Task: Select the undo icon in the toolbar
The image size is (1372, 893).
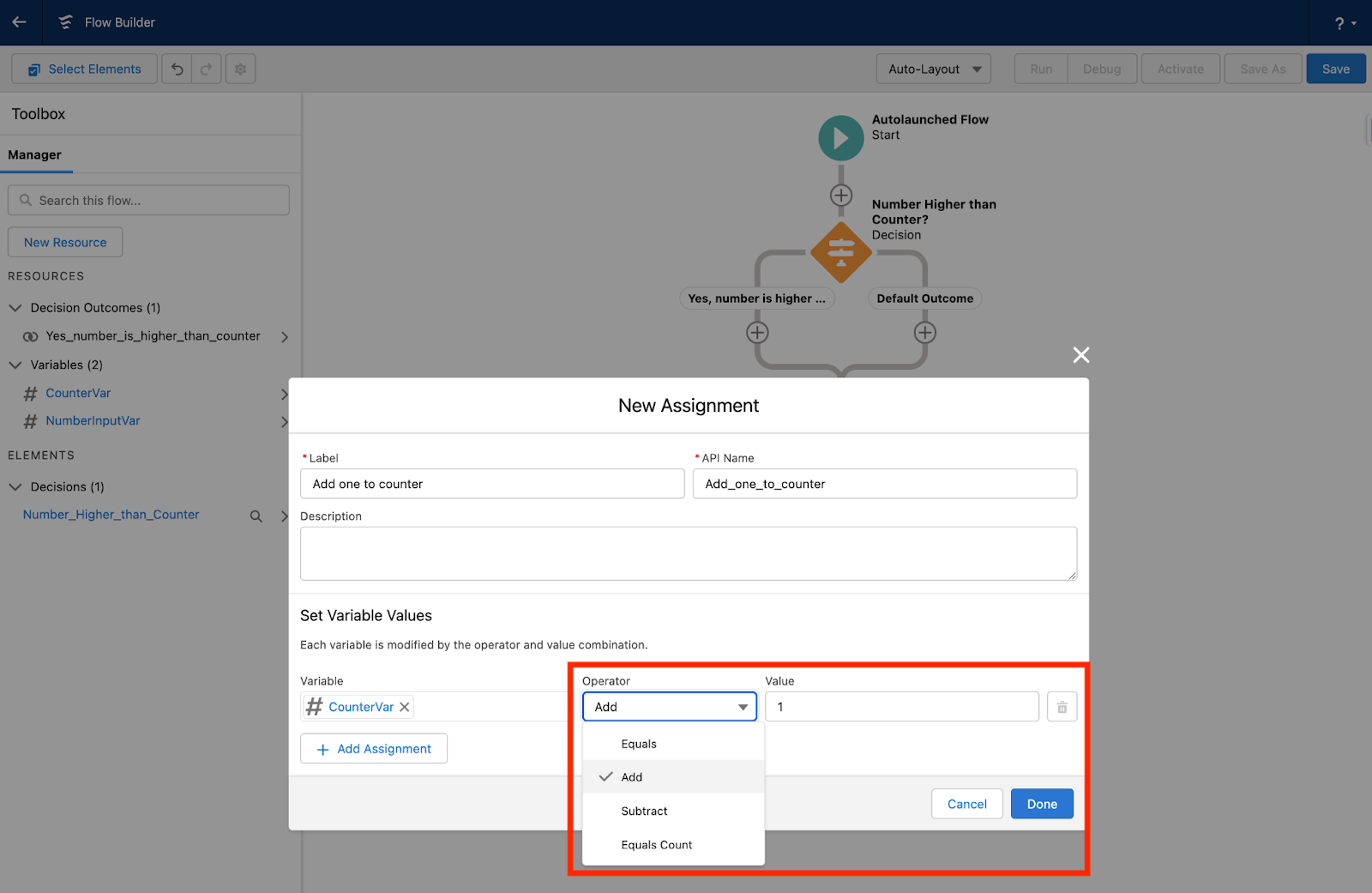Action: coord(177,69)
